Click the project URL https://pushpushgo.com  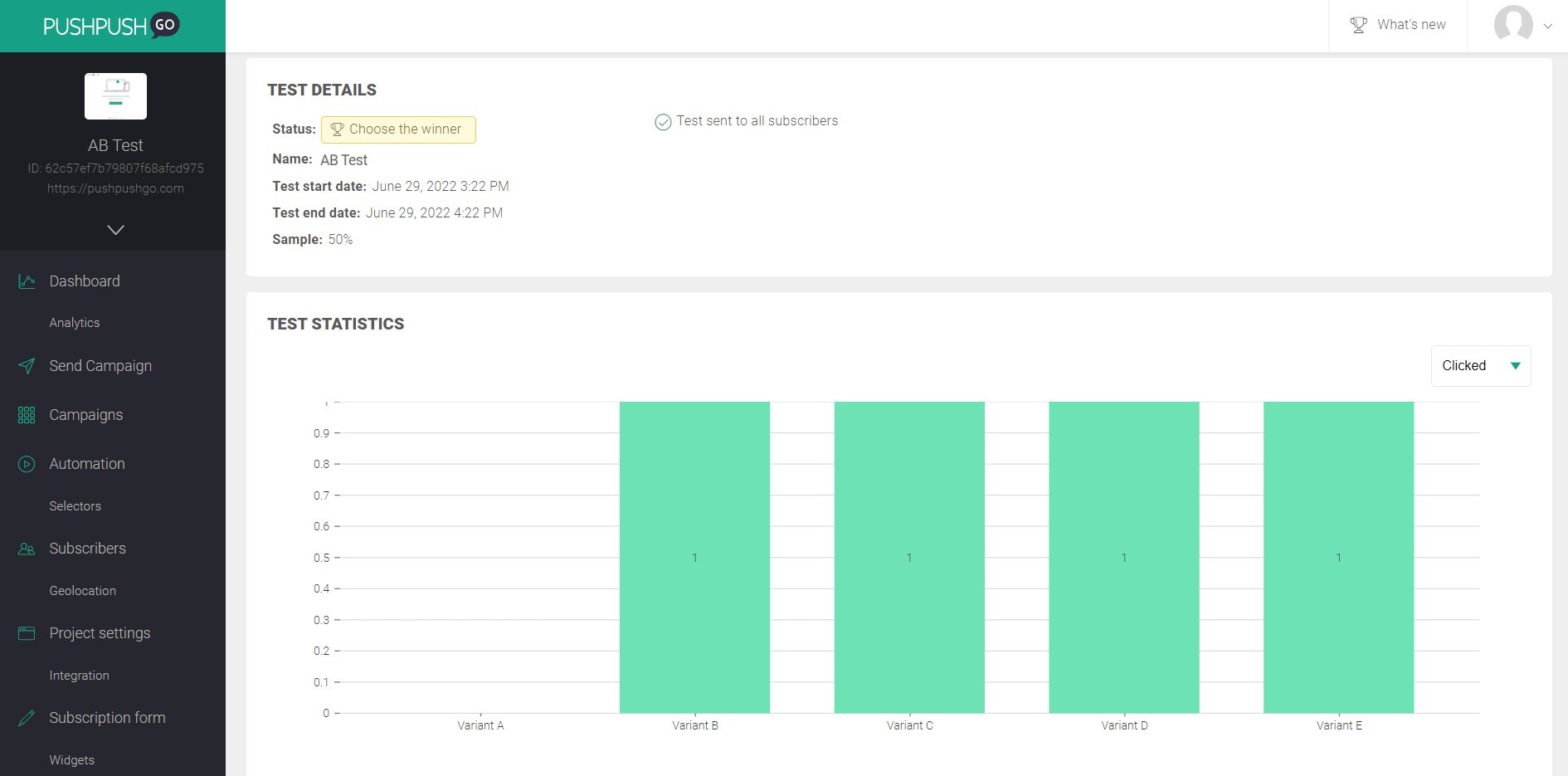(115, 188)
